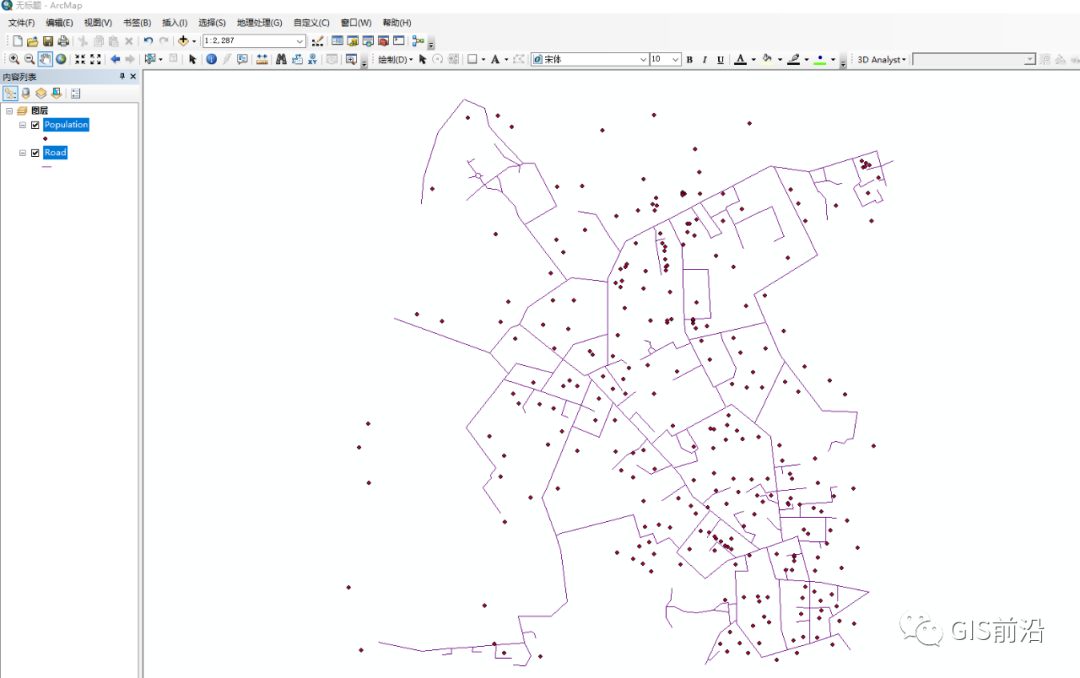Viewport: 1080px width, 678px height.
Task: Select the Population layer name
Action: (x=66, y=125)
